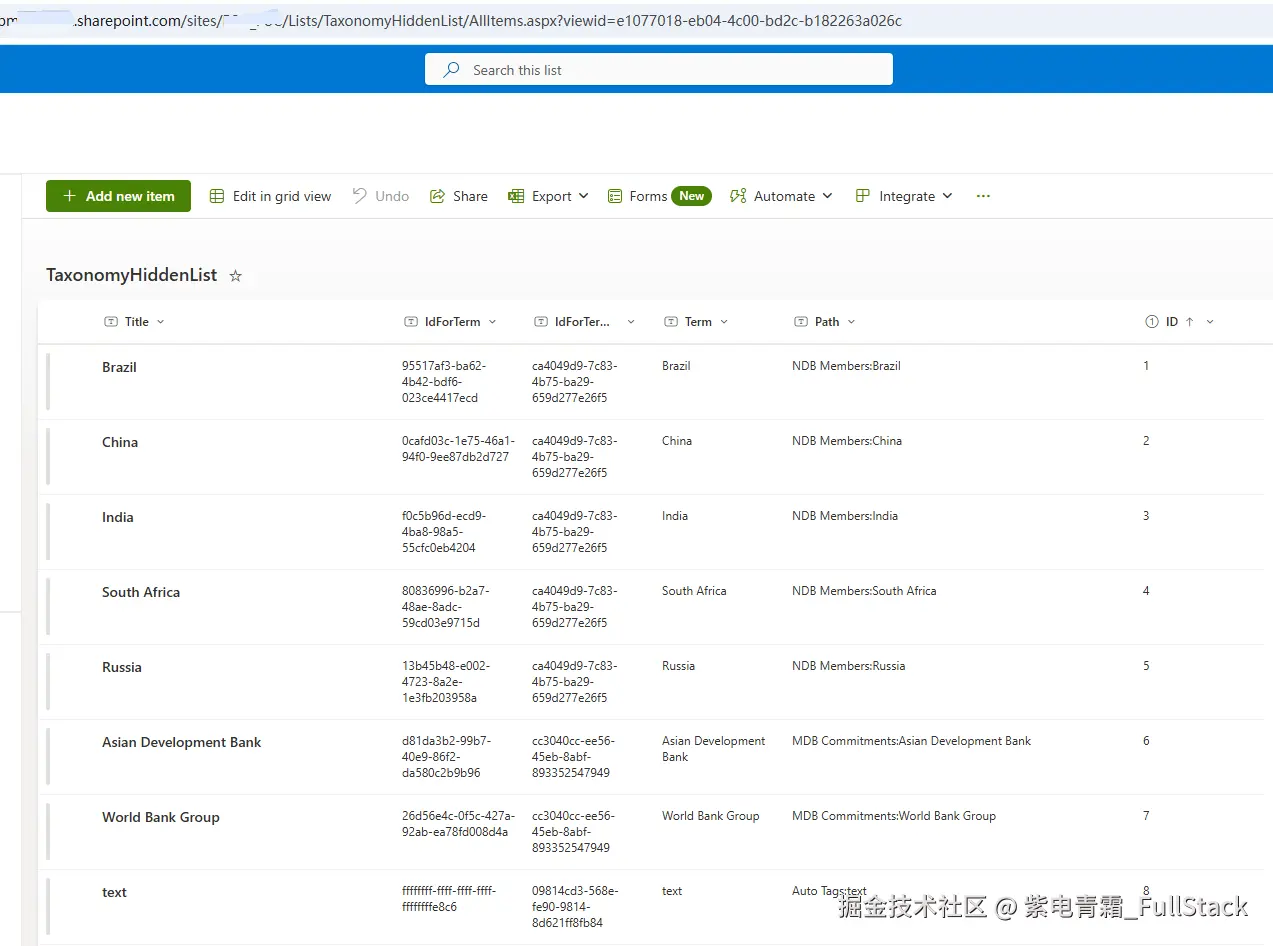This screenshot has height=946, width=1273.
Task: Click the text-type icon on Path column
Action: click(x=800, y=322)
